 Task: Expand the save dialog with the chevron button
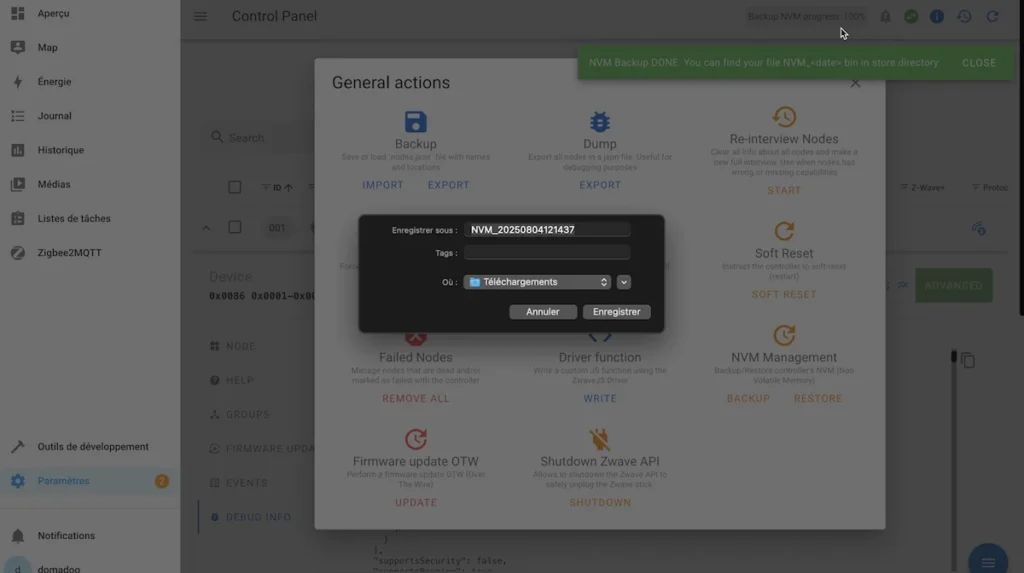624,282
